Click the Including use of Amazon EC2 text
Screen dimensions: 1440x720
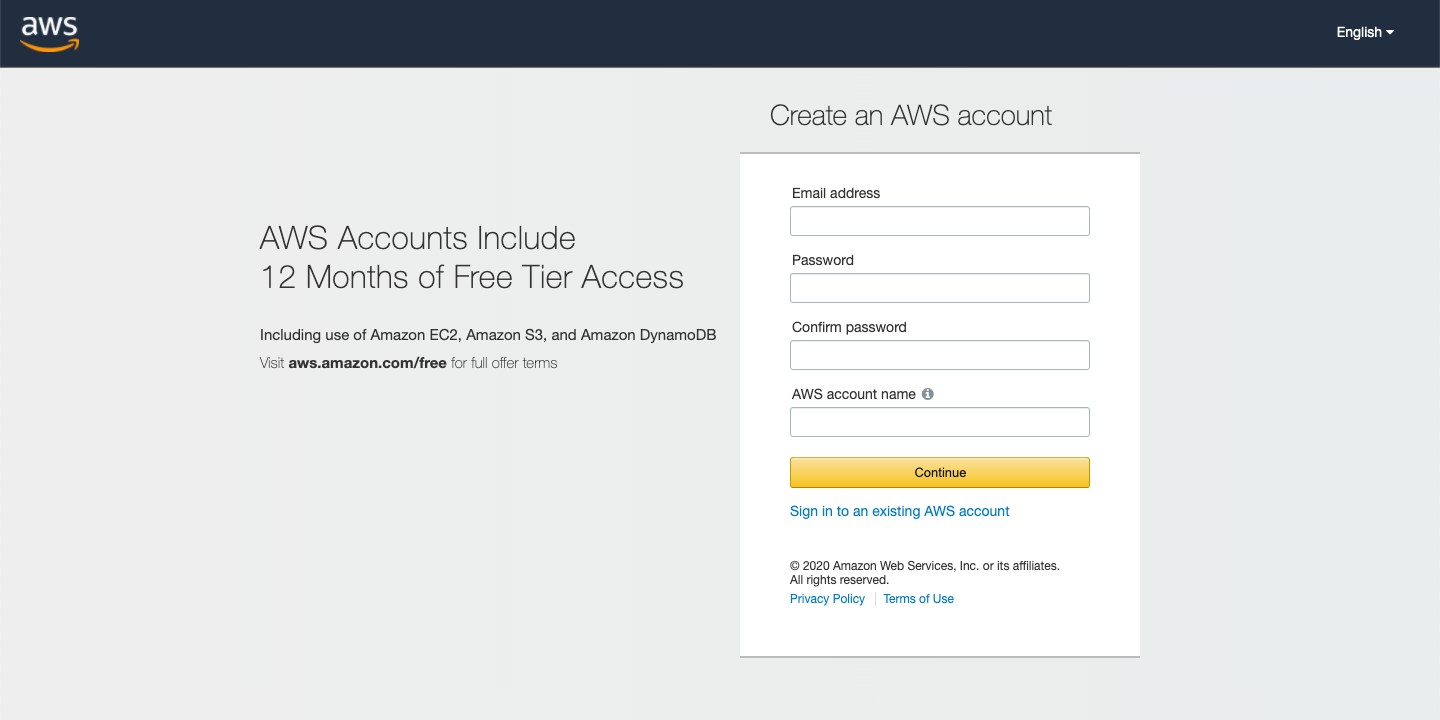point(488,335)
